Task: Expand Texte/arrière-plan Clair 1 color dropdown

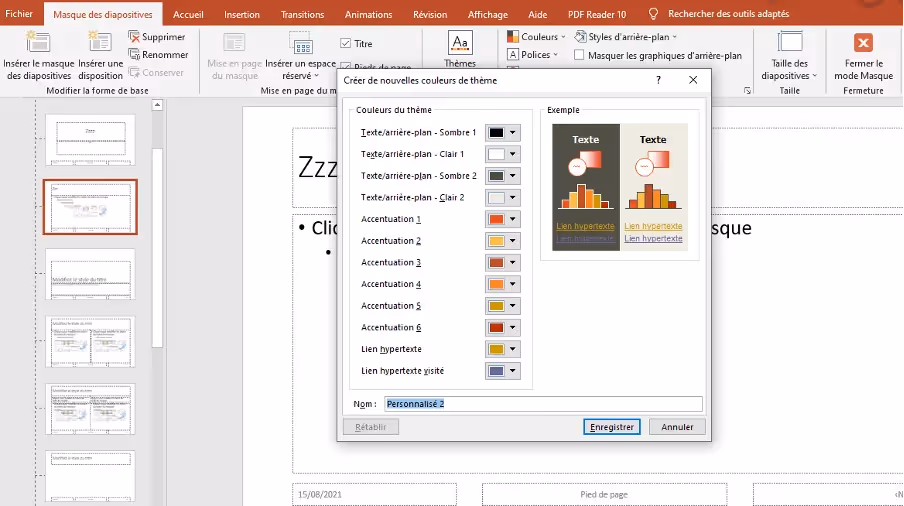Action: coord(513,154)
